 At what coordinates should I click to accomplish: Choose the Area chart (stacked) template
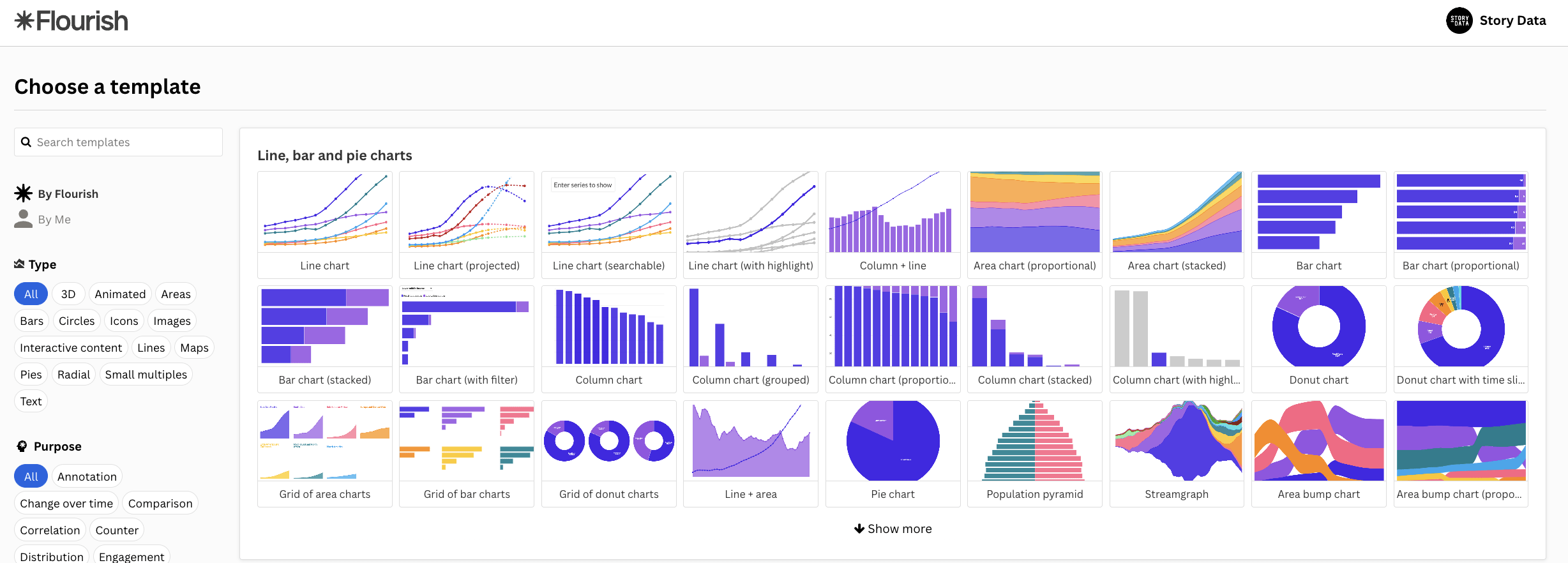coord(1177,225)
